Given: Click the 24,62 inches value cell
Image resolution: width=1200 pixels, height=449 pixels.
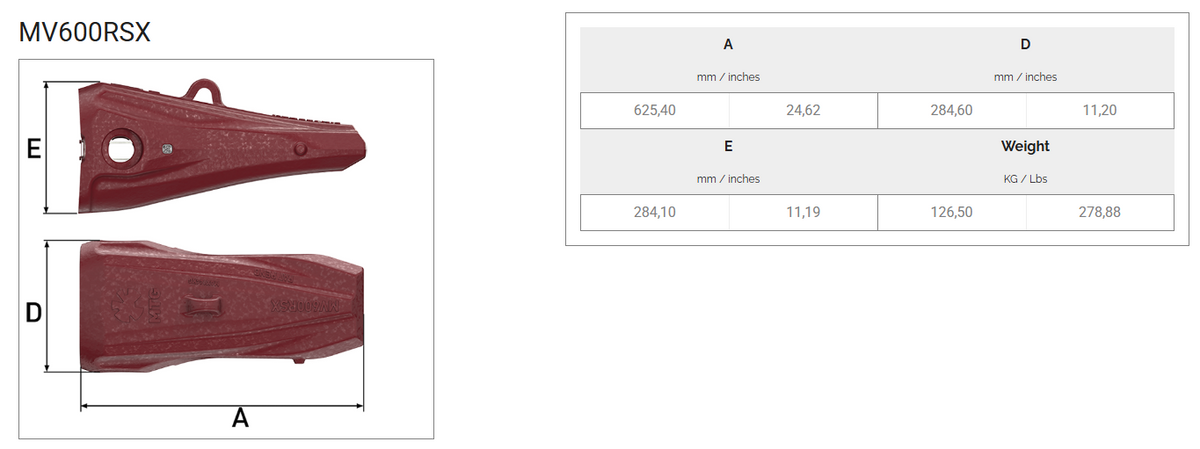Looking at the screenshot, I should (803, 110).
